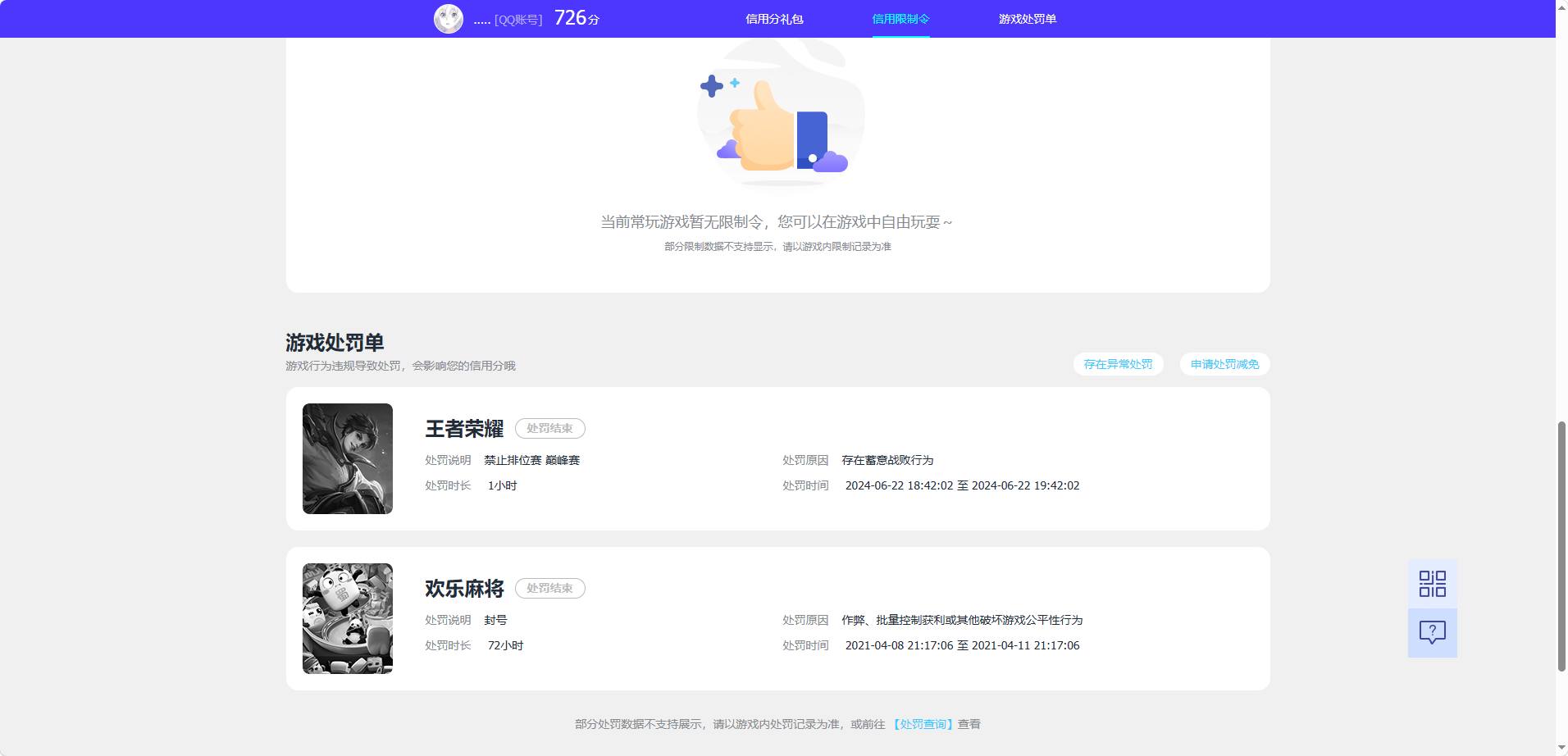Select the 信用限制令 tab
1568x756 pixels.
point(900,19)
